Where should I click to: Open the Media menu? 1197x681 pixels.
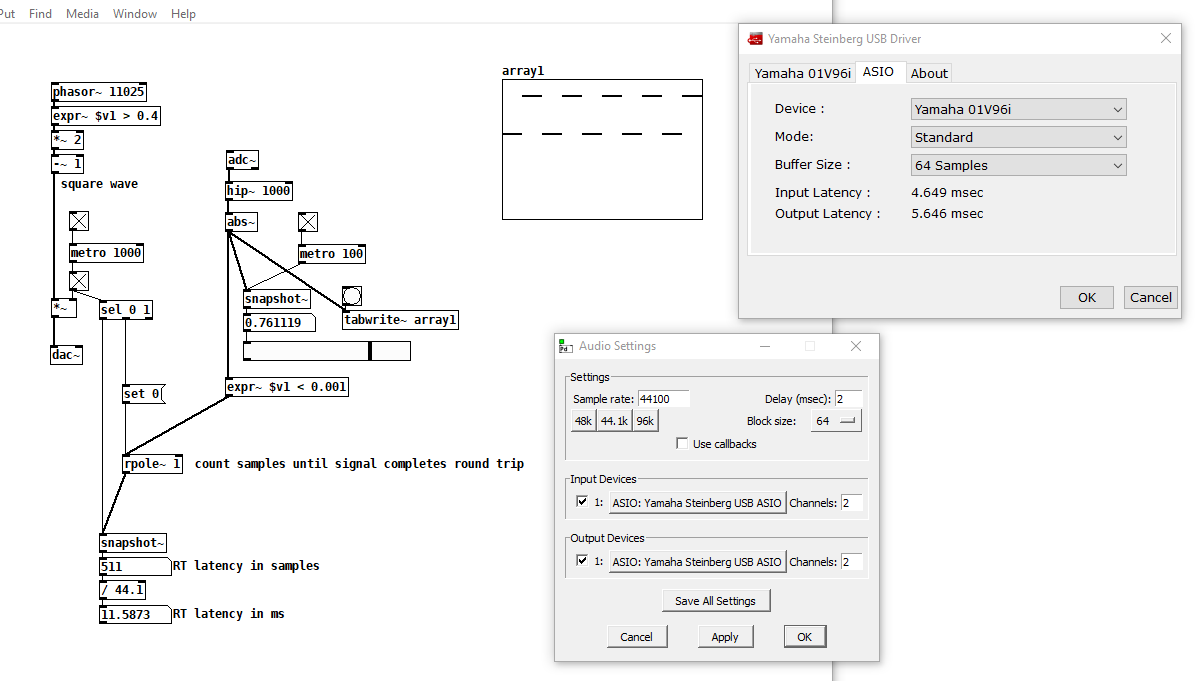pyautogui.click(x=82, y=14)
